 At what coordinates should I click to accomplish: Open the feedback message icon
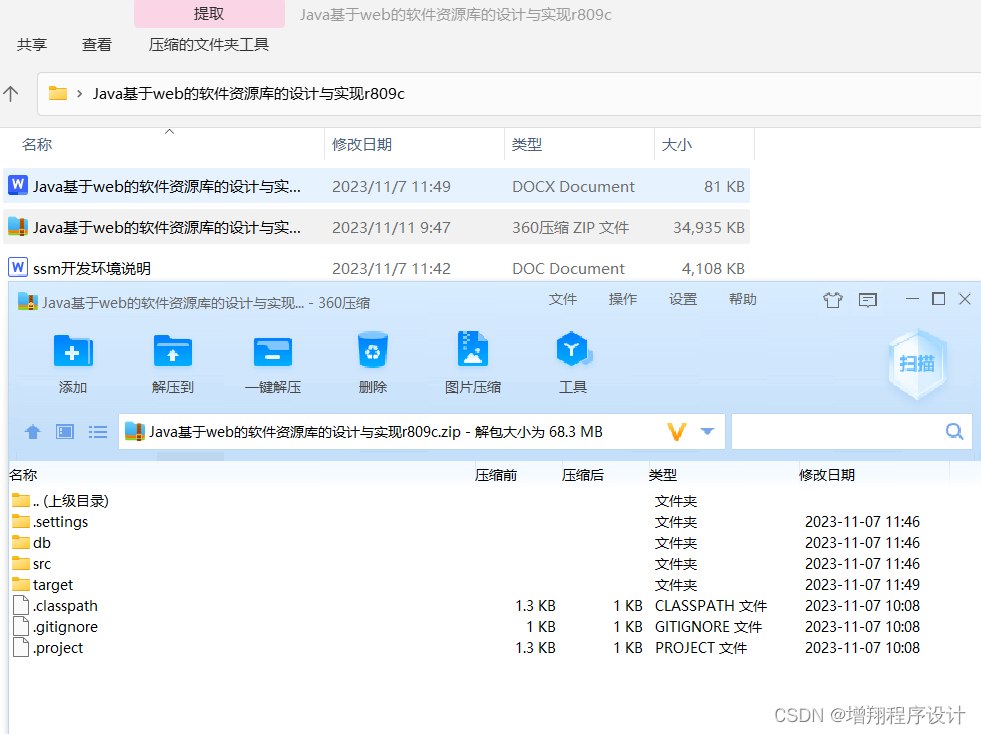pos(868,299)
